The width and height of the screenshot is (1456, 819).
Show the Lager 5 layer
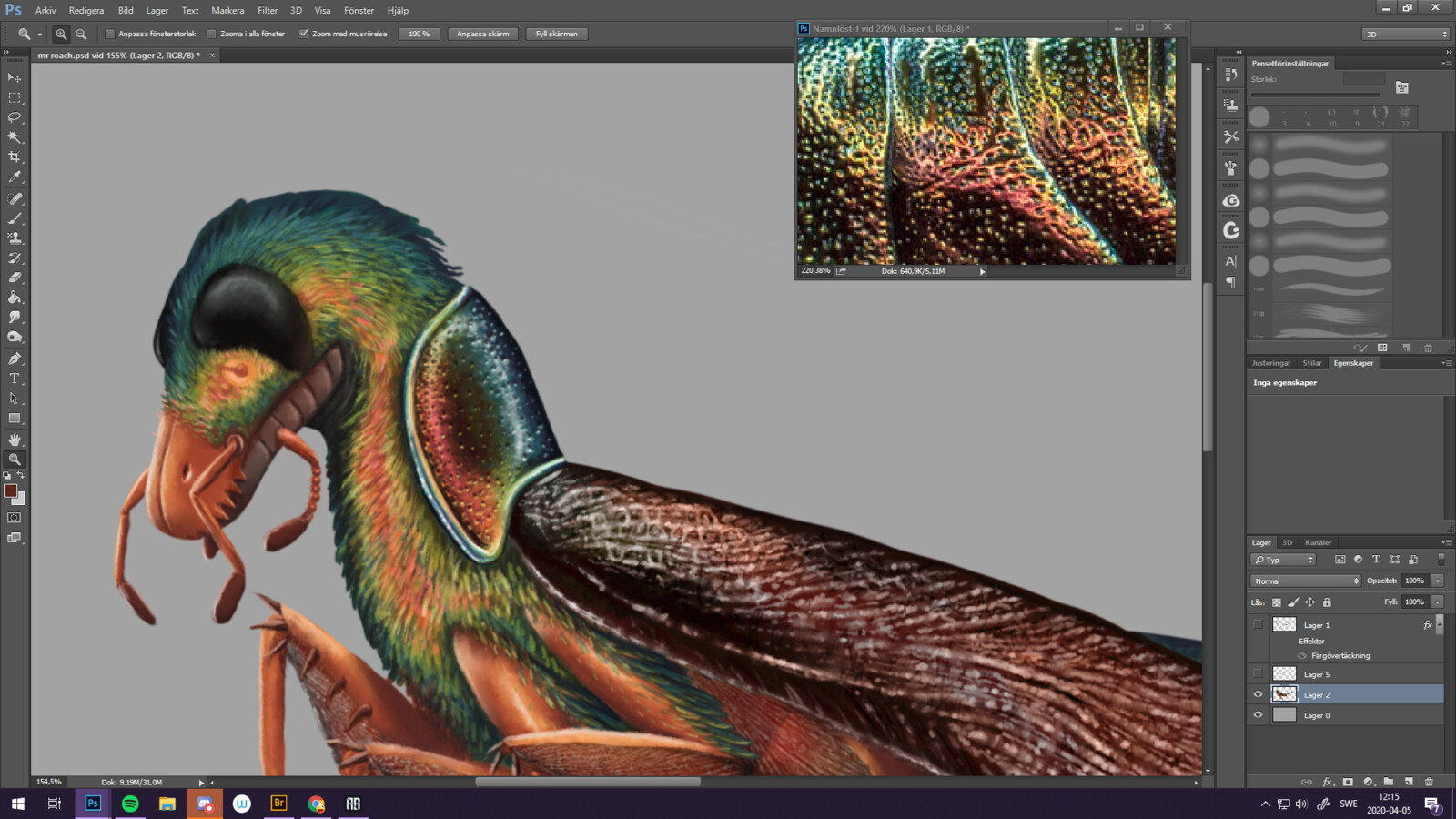click(1259, 674)
